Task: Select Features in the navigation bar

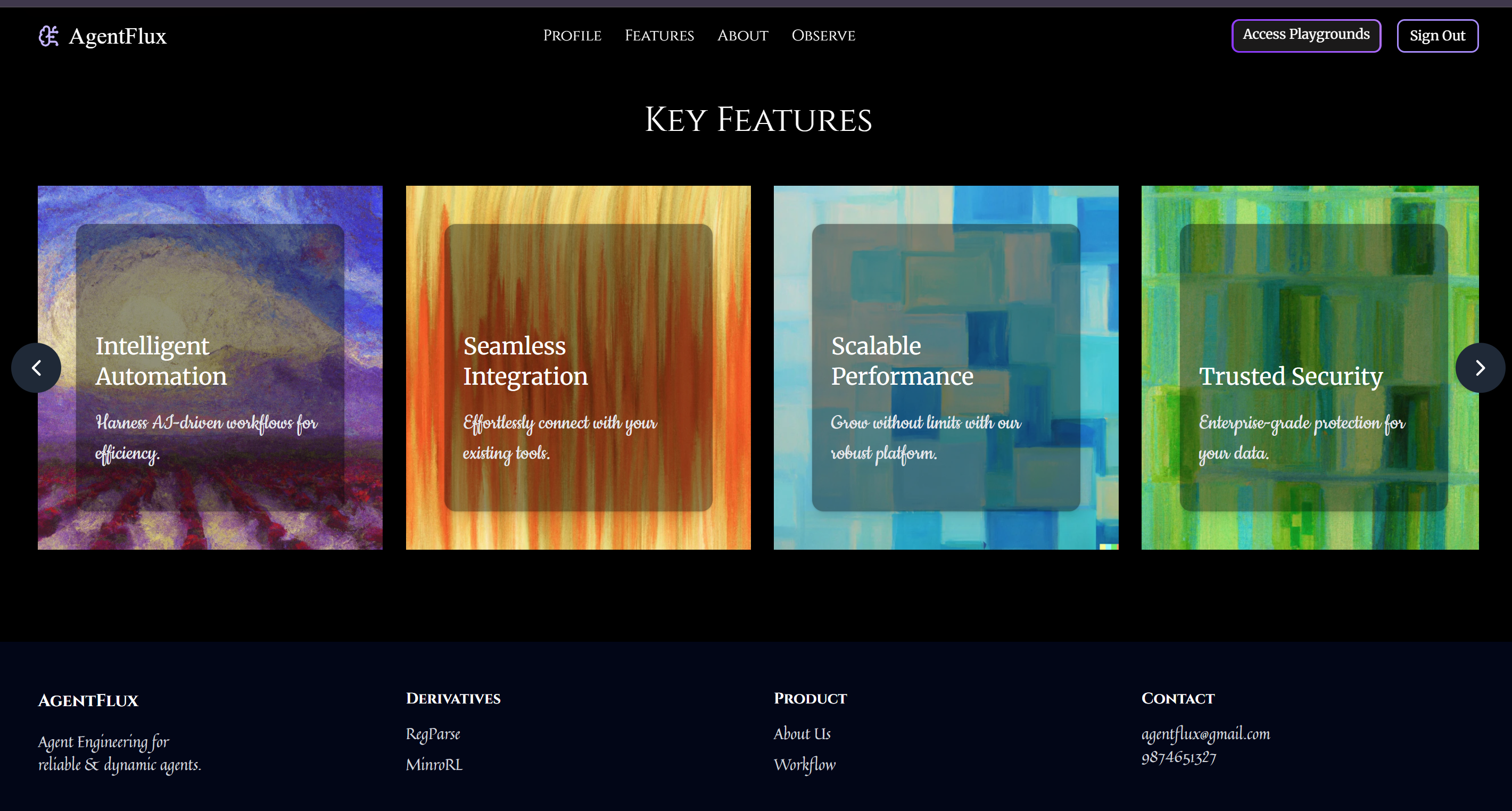Action: [x=659, y=36]
